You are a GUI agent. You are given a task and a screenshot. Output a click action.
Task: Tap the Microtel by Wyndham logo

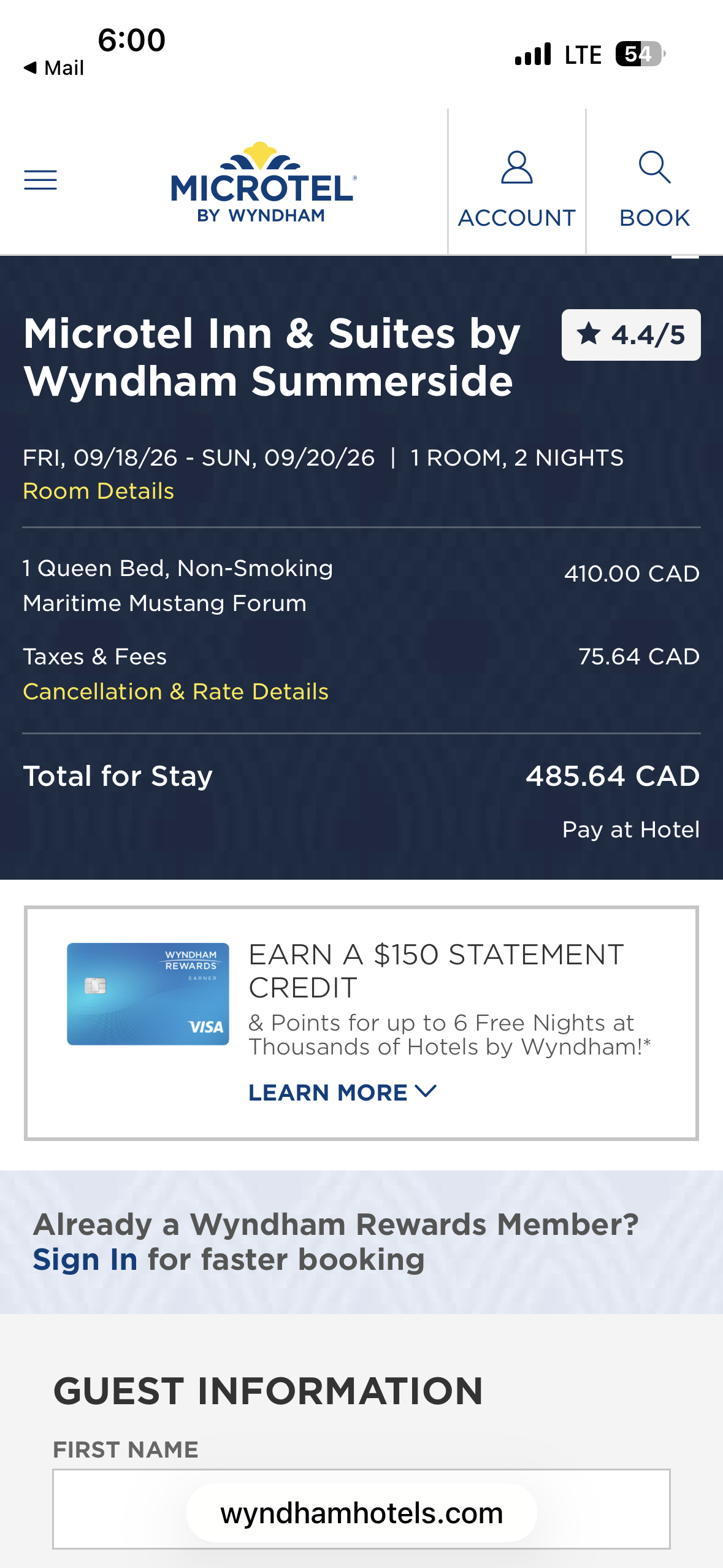pyautogui.click(x=264, y=182)
